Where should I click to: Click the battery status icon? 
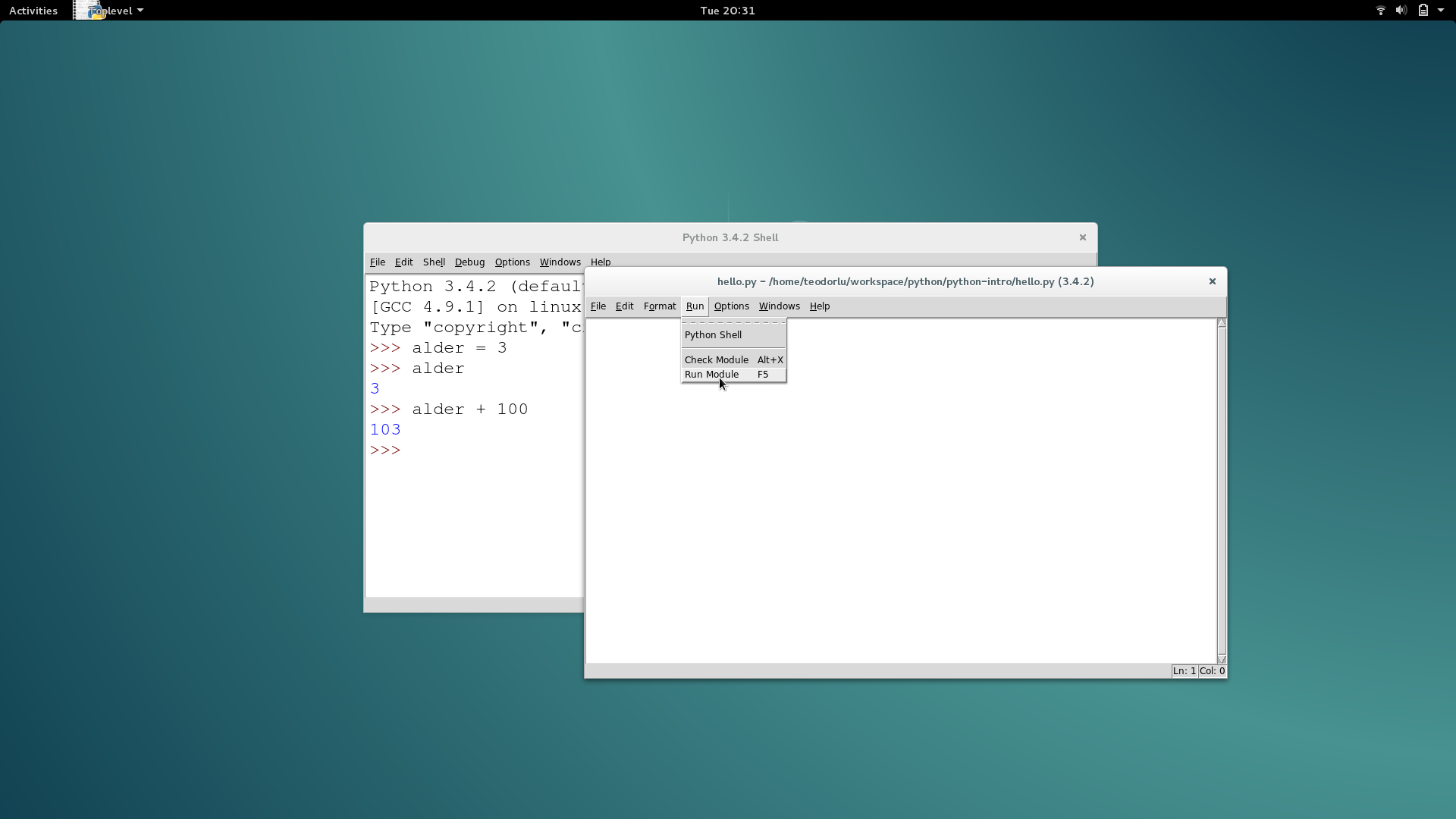pos(1423,11)
